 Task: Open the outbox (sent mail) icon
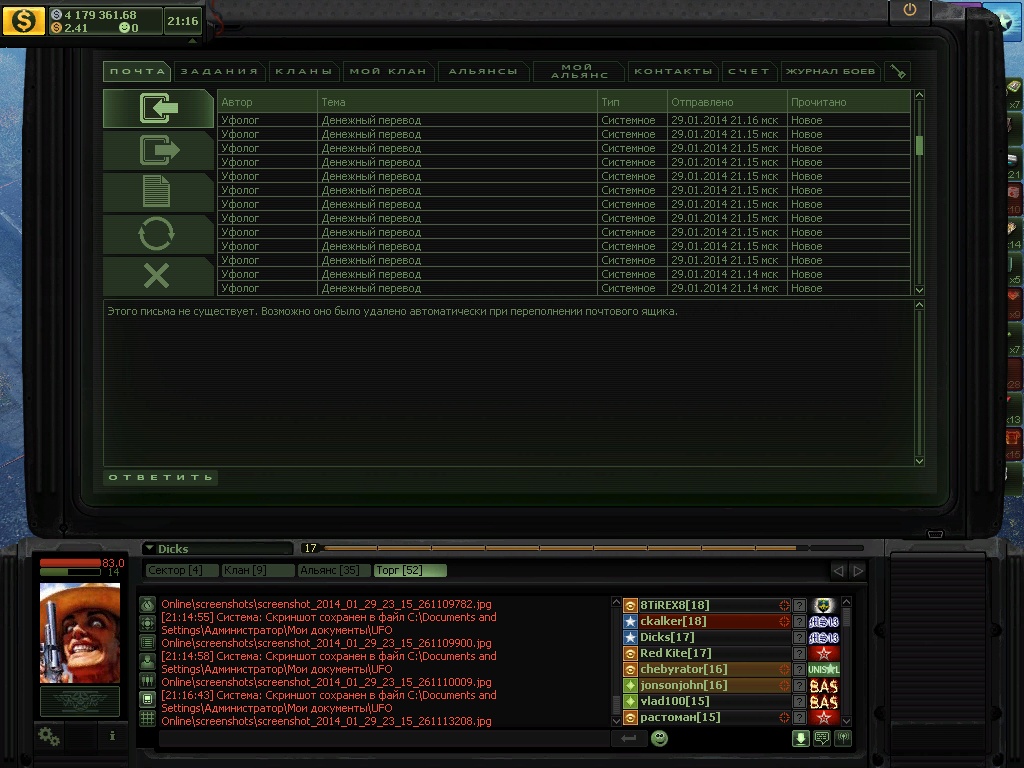tap(158, 150)
